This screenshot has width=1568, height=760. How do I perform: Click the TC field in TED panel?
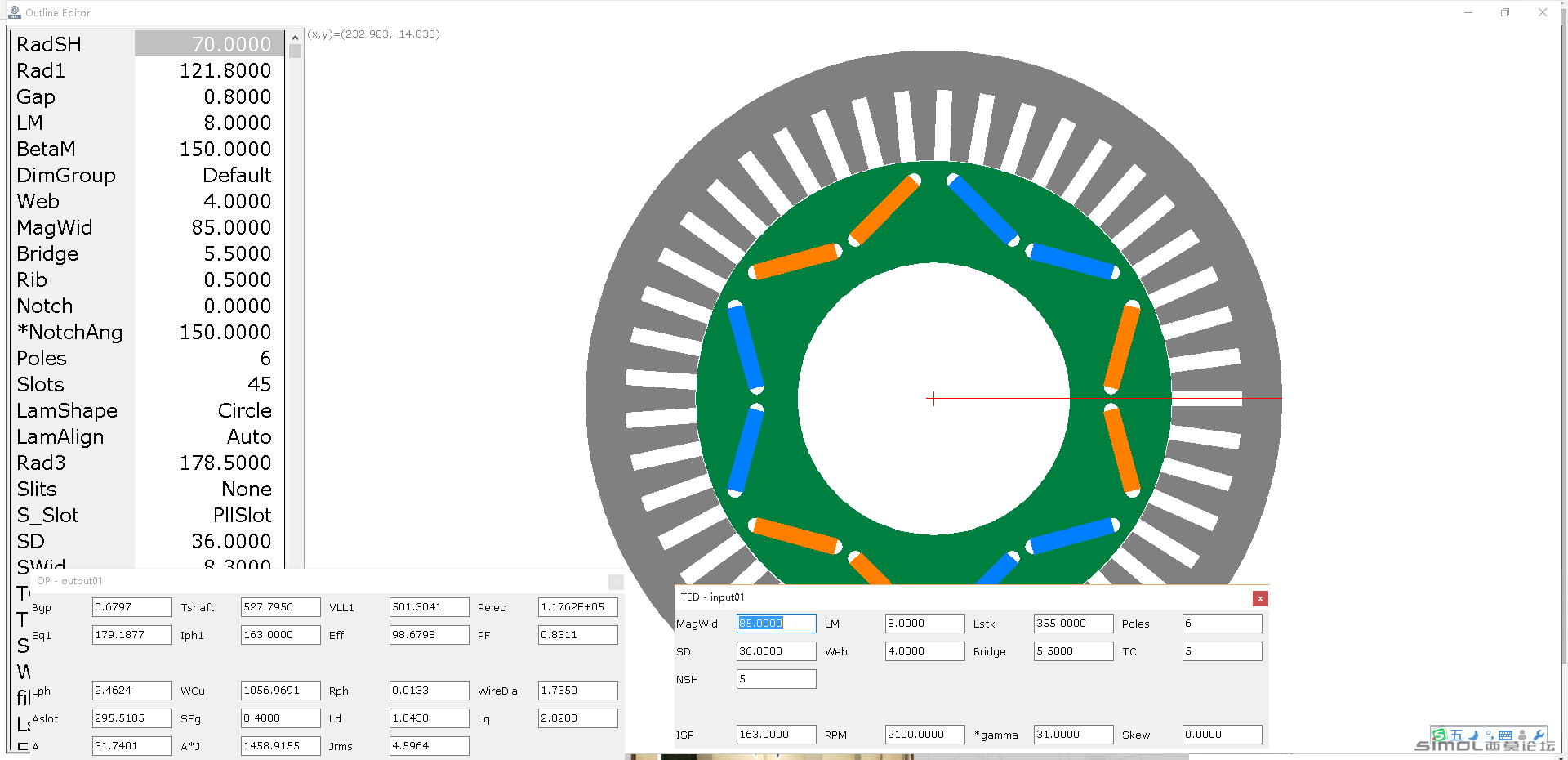(1222, 651)
